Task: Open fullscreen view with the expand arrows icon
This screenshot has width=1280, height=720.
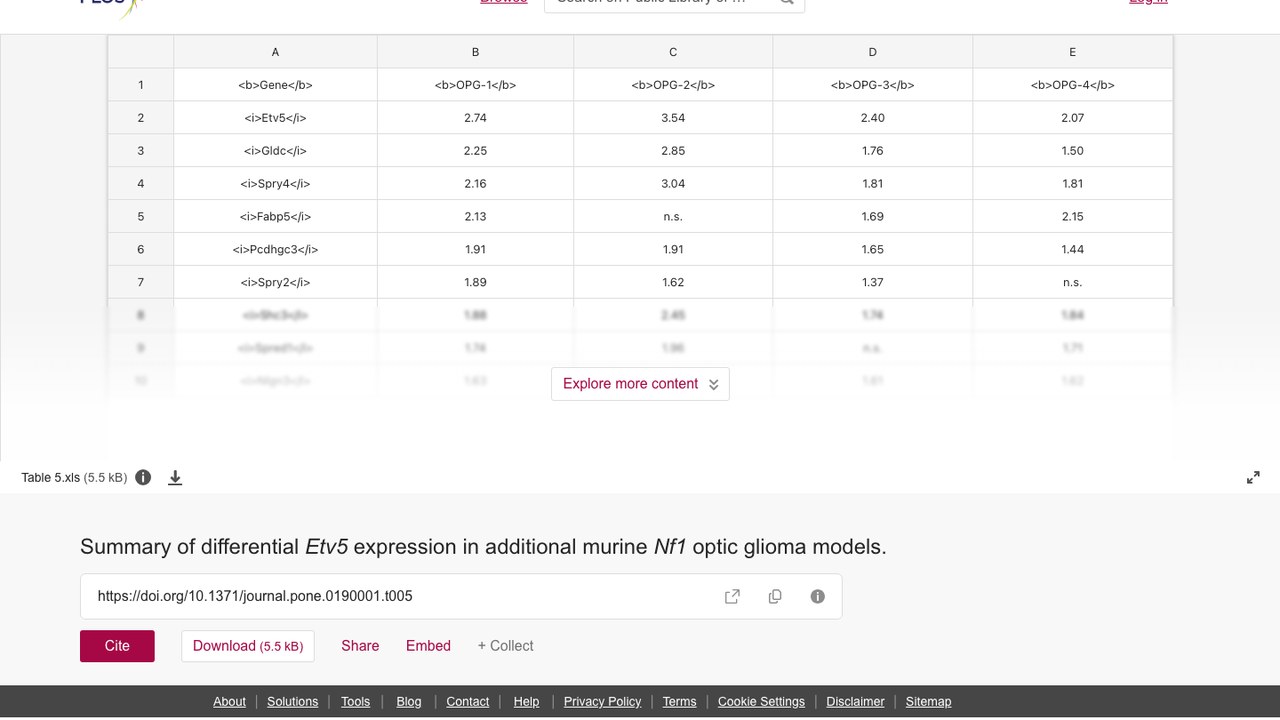Action: point(1253,478)
